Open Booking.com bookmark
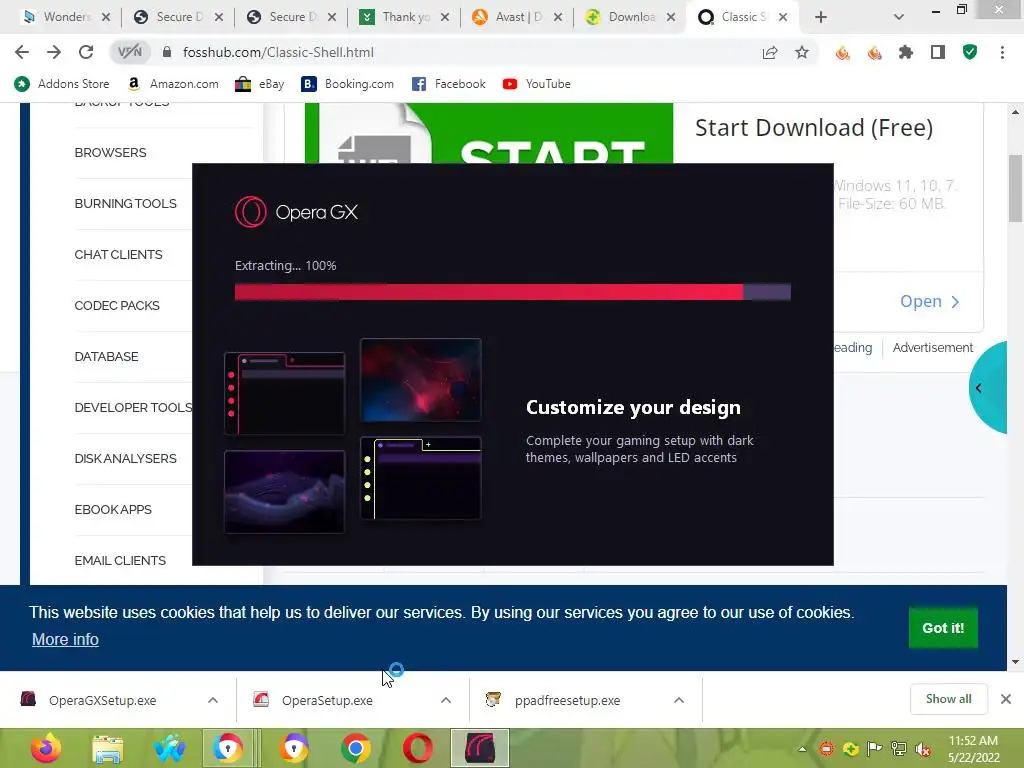The width and height of the screenshot is (1024, 768). tap(347, 84)
